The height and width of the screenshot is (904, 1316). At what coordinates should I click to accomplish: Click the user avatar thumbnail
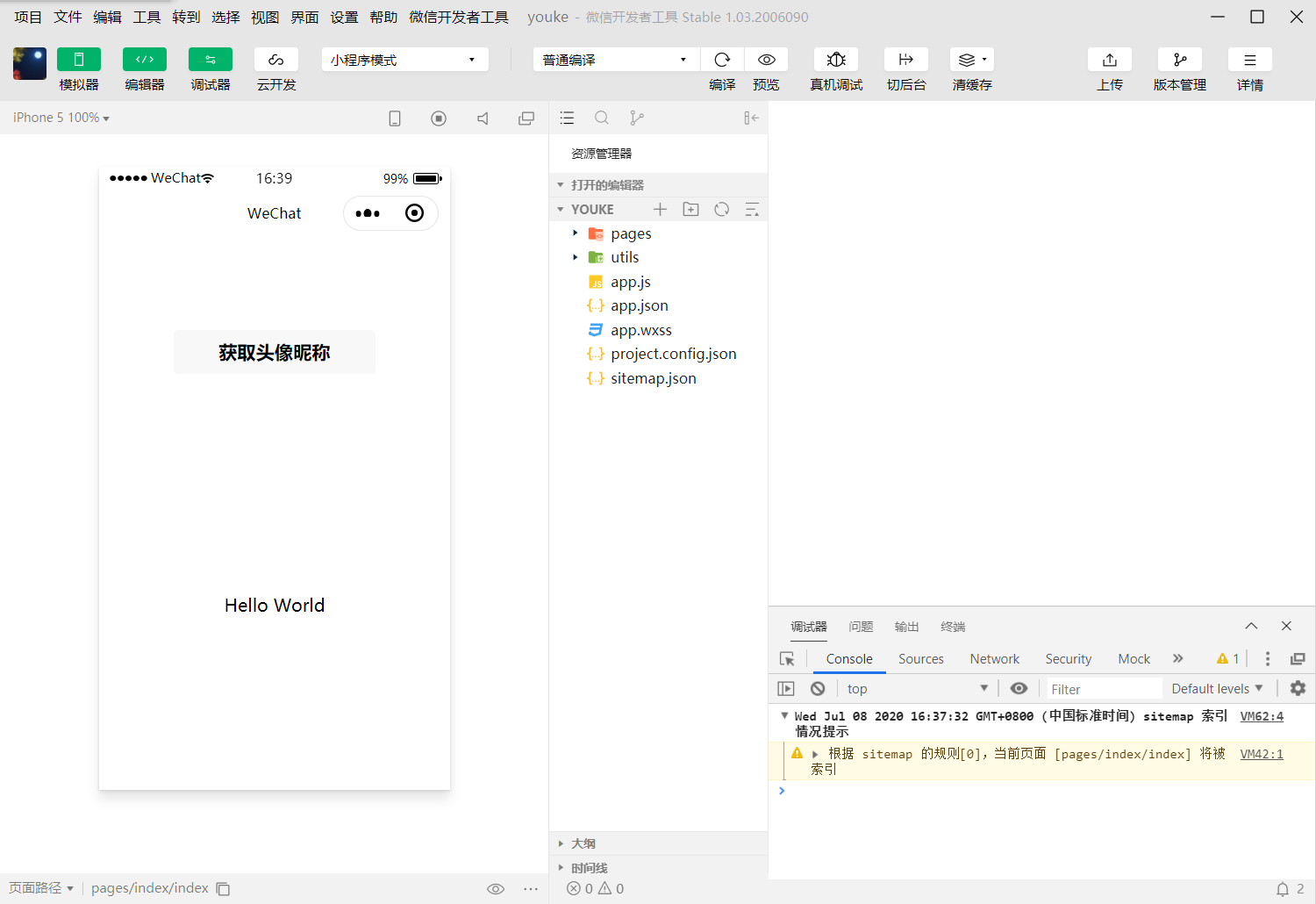pos(30,64)
